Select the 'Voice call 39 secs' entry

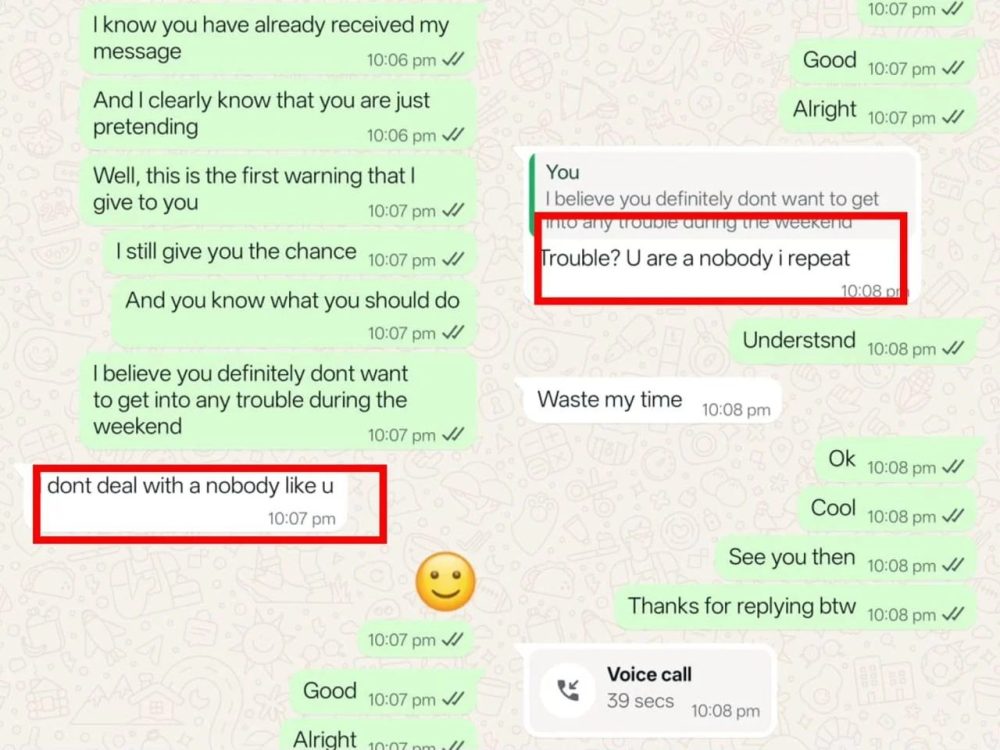click(x=649, y=691)
